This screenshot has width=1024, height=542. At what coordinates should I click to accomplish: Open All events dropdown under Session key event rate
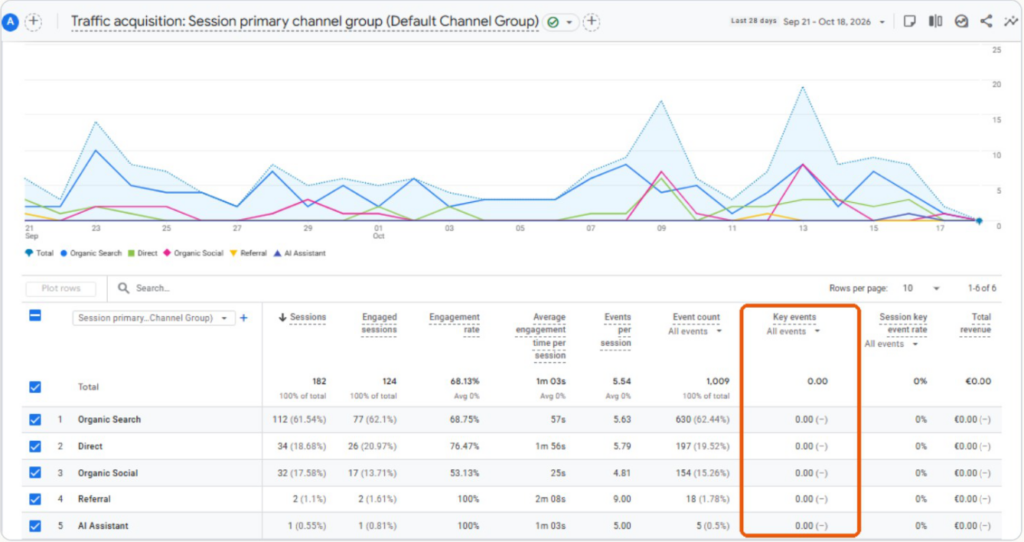(891, 344)
